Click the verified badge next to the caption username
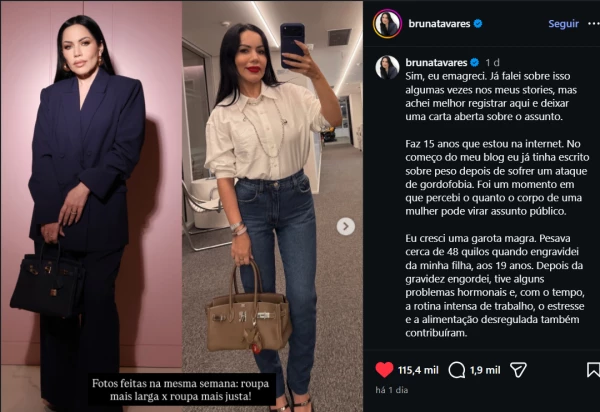The height and width of the screenshot is (412, 600). (x=474, y=62)
